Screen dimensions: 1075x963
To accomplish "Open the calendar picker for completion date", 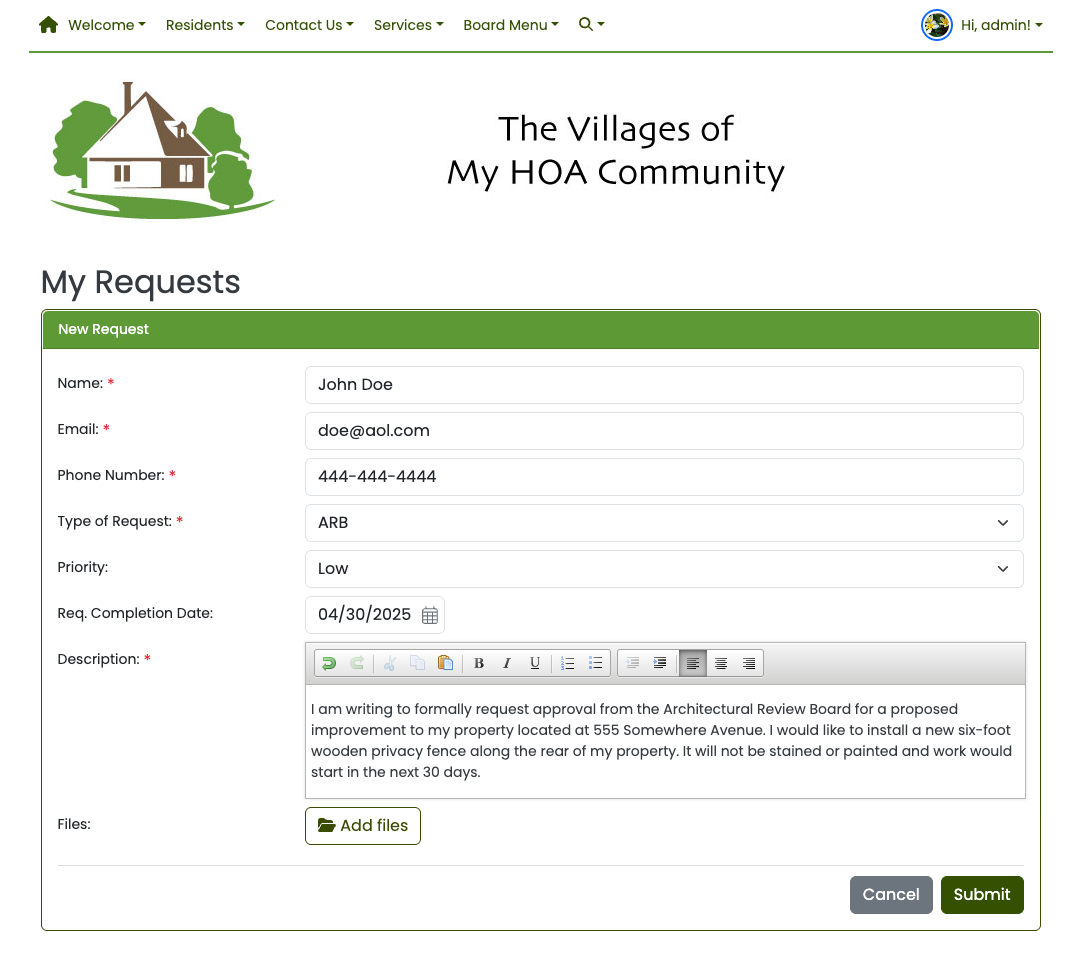I will pyautogui.click(x=430, y=615).
